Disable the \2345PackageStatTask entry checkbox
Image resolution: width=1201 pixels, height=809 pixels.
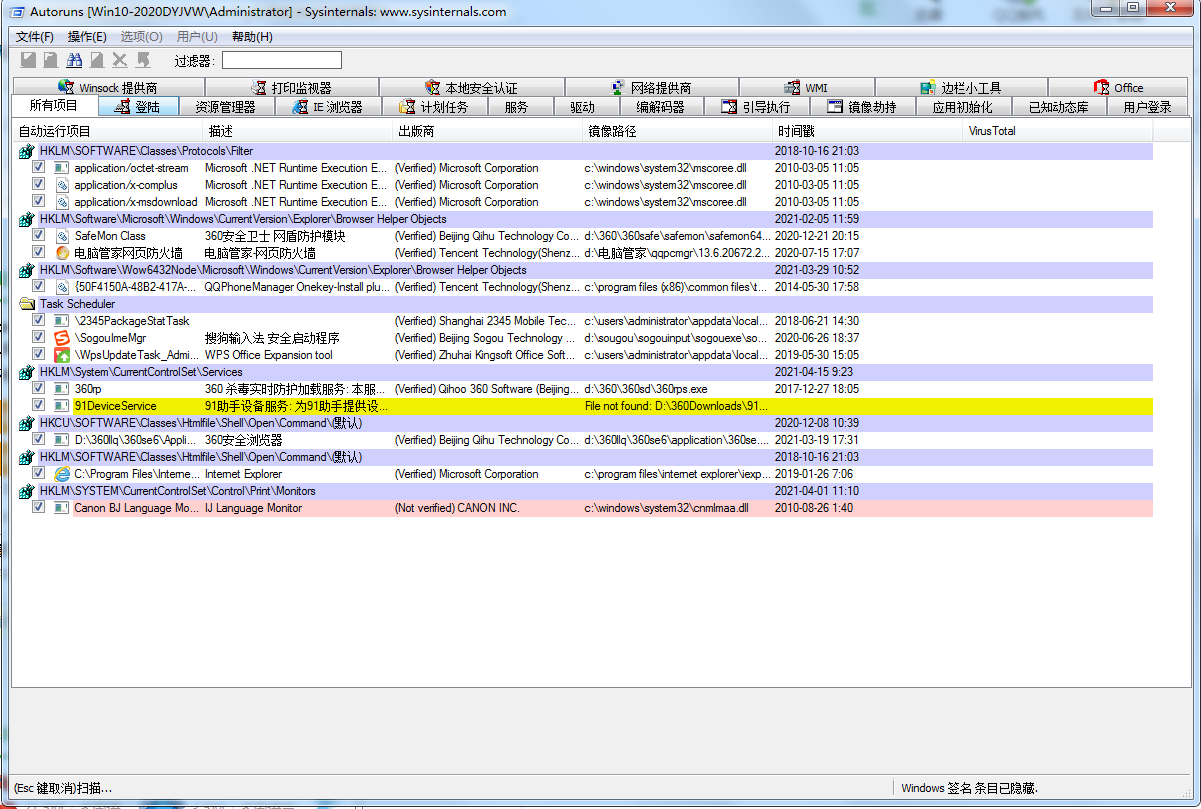pyautogui.click(x=38, y=321)
